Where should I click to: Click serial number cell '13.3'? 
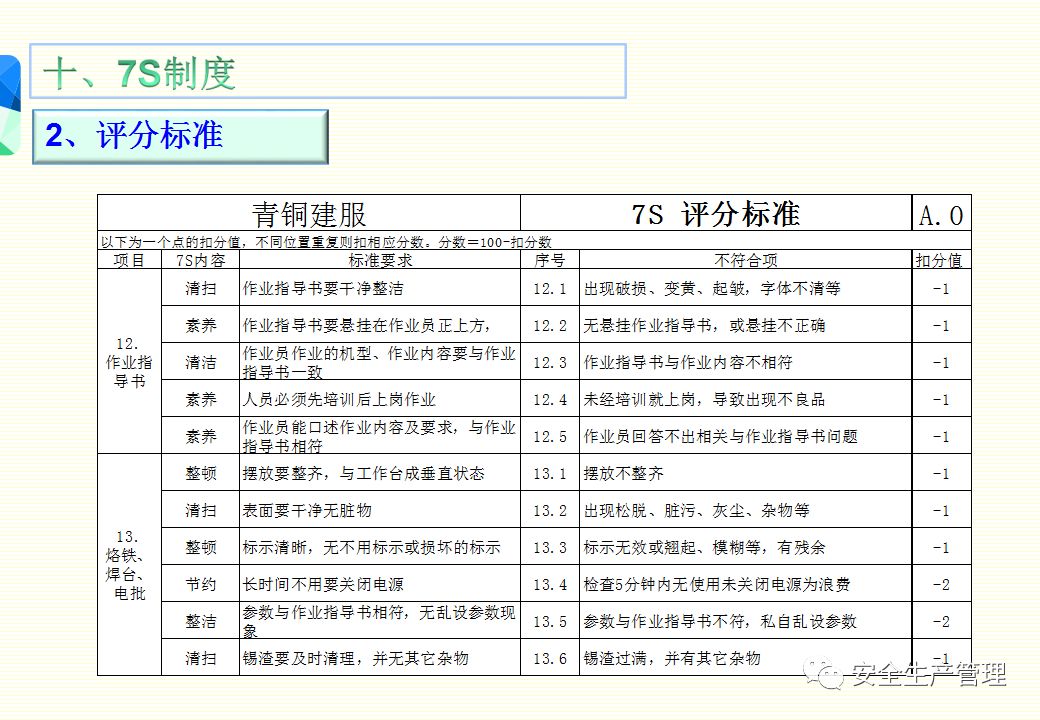[550, 548]
